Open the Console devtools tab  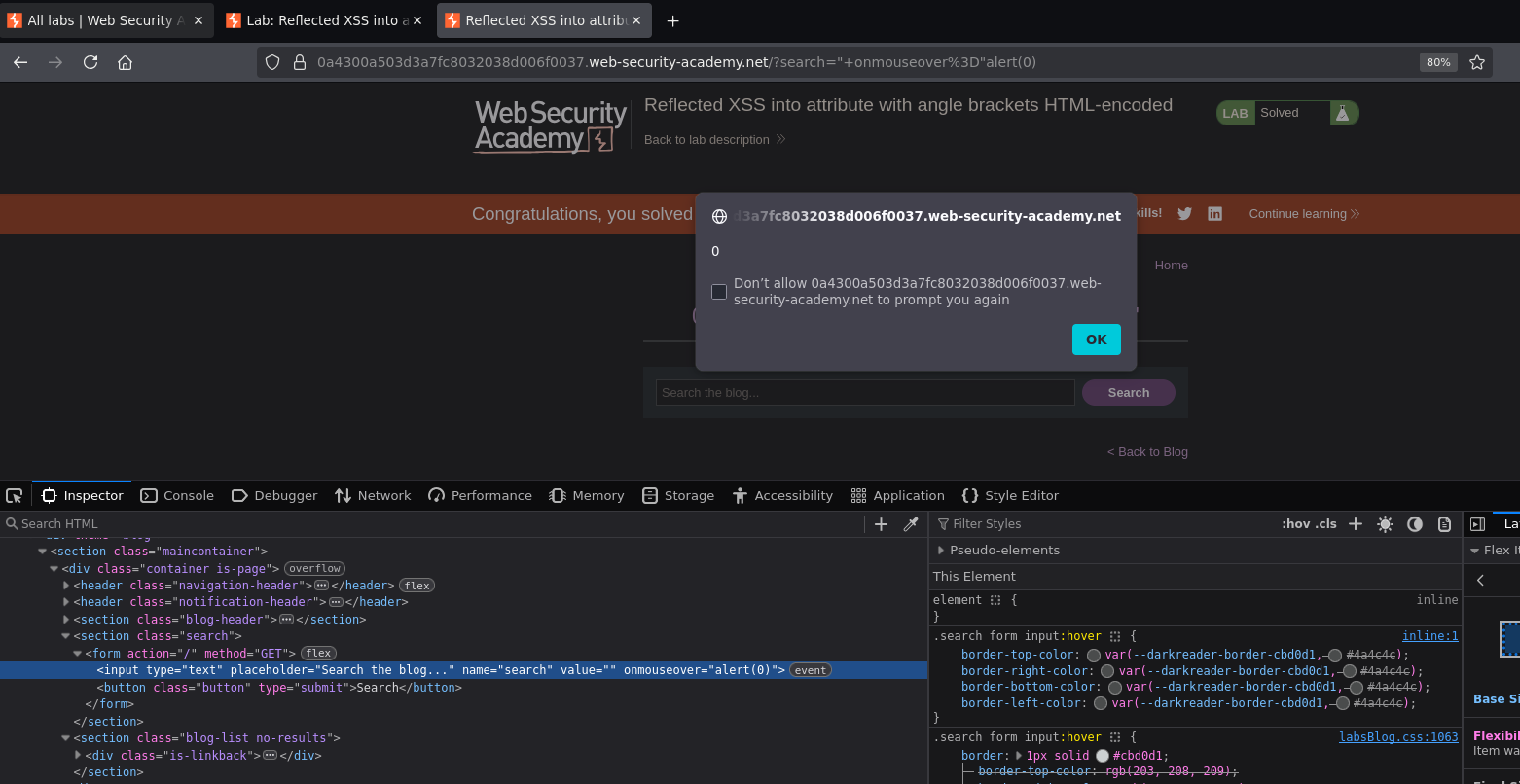click(177, 496)
